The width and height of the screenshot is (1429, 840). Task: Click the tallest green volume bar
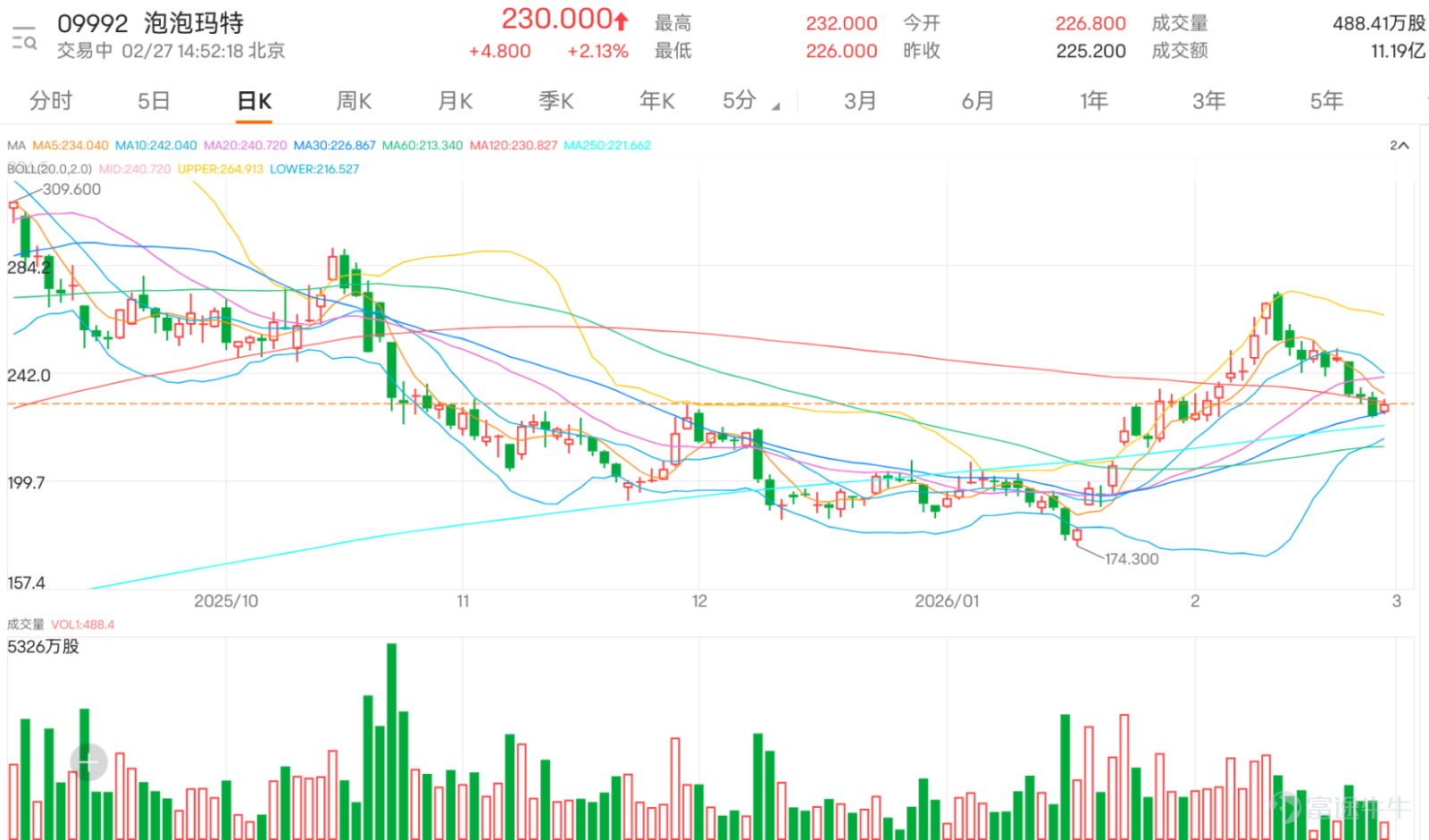[x=391, y=741]
